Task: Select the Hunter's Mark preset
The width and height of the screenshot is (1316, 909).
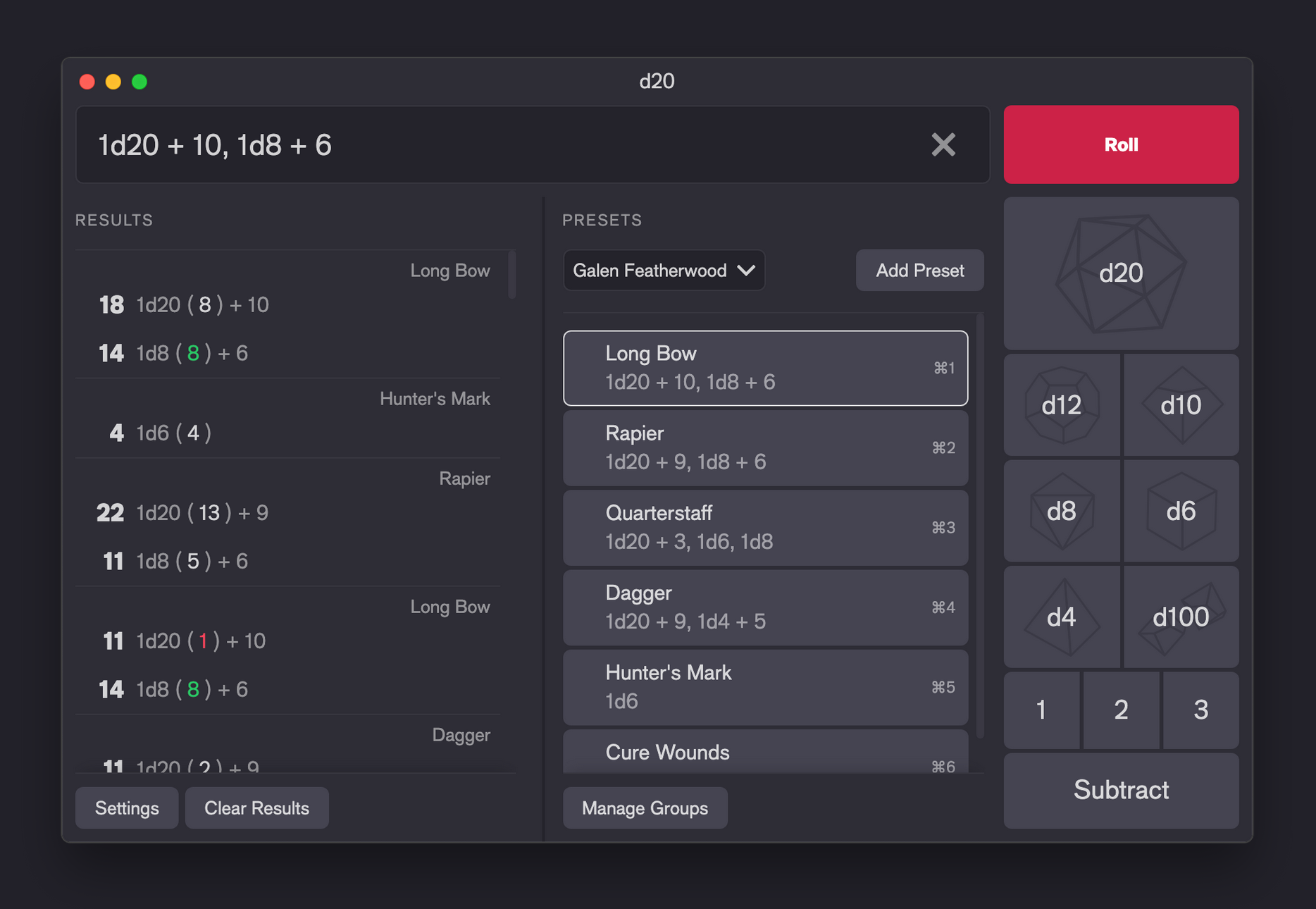Action: pos(765,687)
